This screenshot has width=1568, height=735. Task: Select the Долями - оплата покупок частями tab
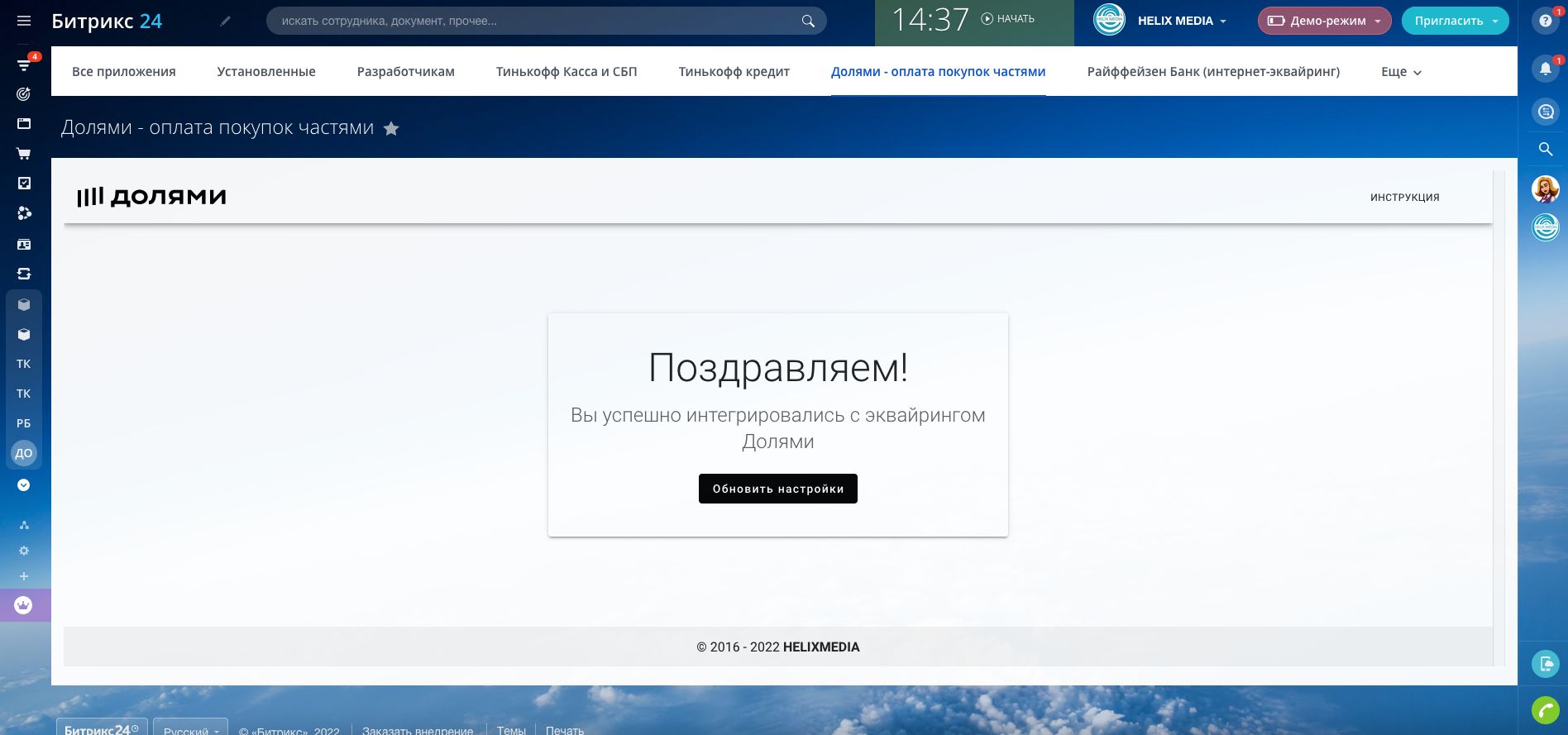[x=939, y=72]
